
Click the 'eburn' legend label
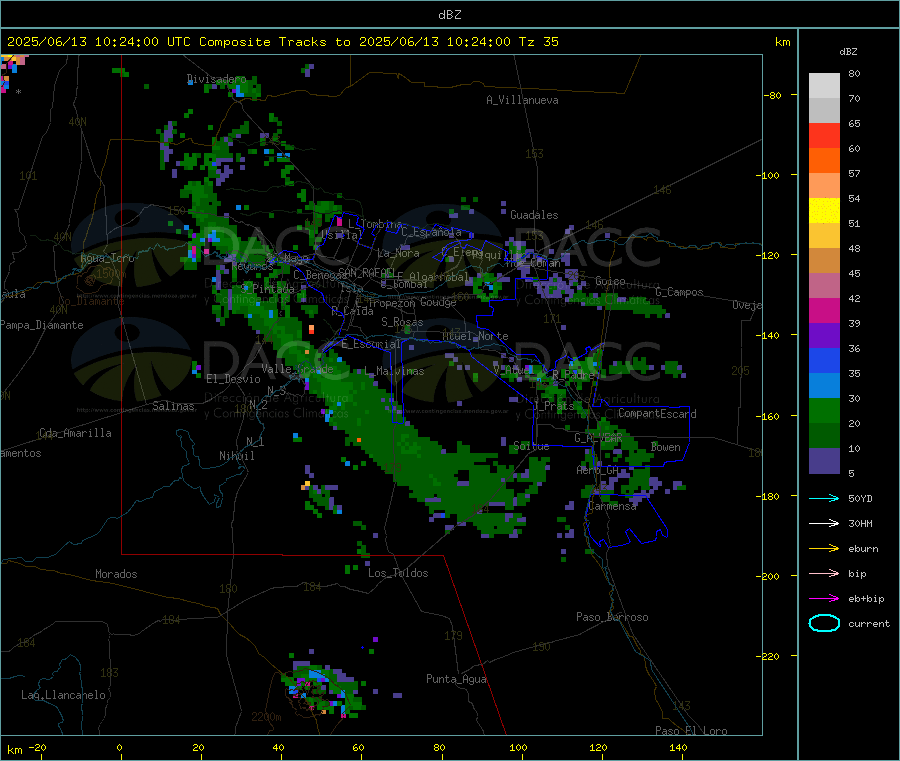tap(863, 549)
